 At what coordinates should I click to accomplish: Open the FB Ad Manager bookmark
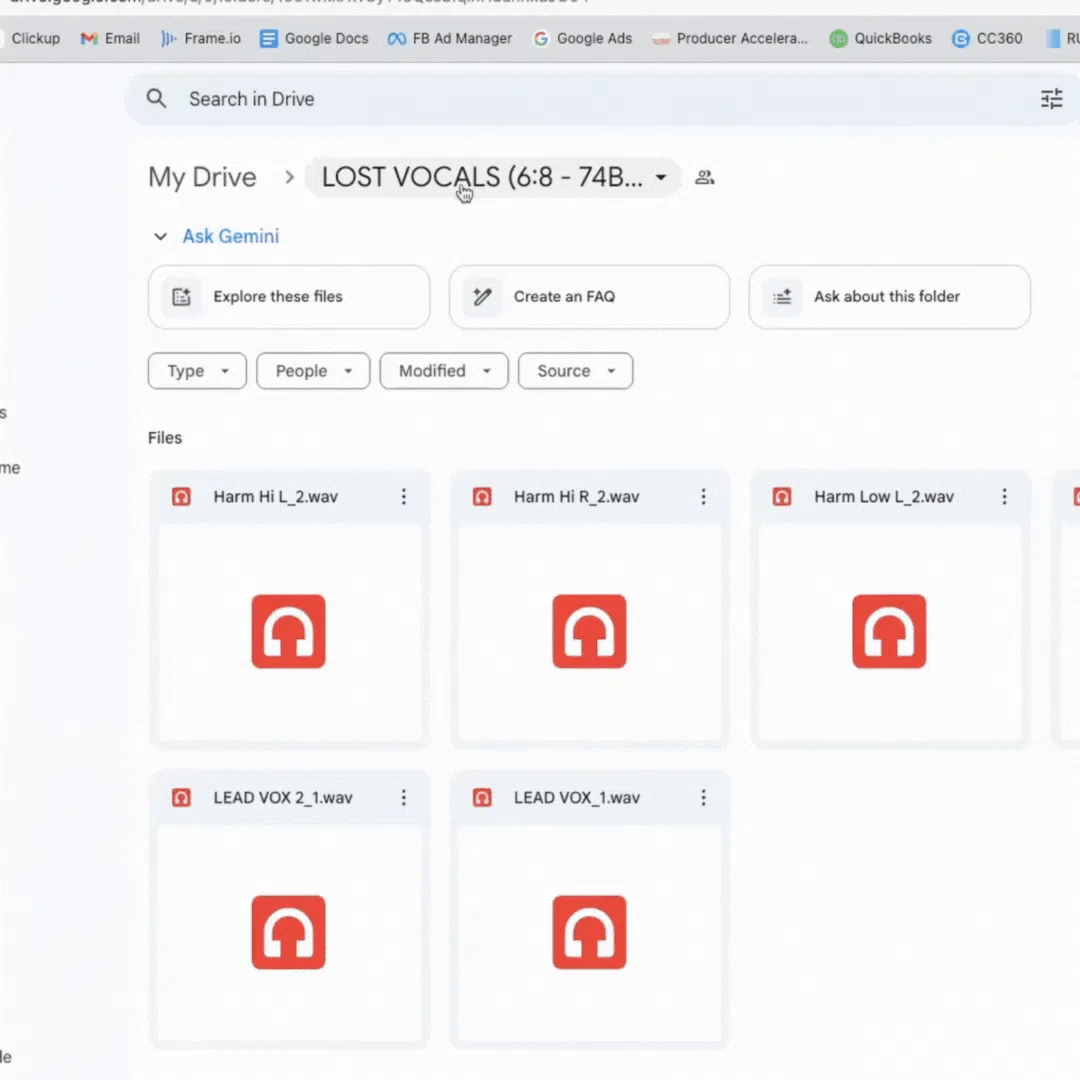[x=450, y=39]
